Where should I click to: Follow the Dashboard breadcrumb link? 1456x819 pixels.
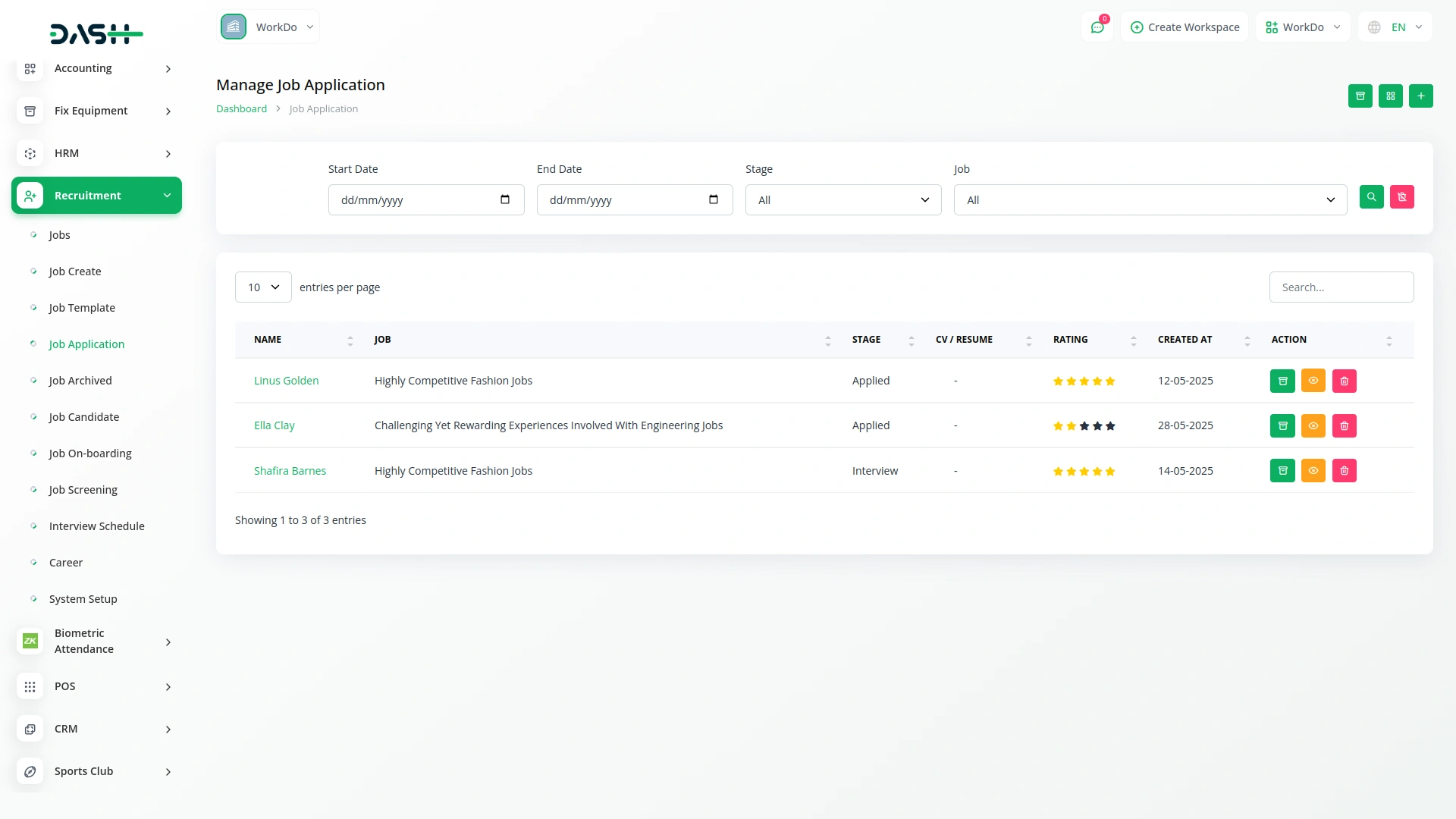click(x=241, y=109)
